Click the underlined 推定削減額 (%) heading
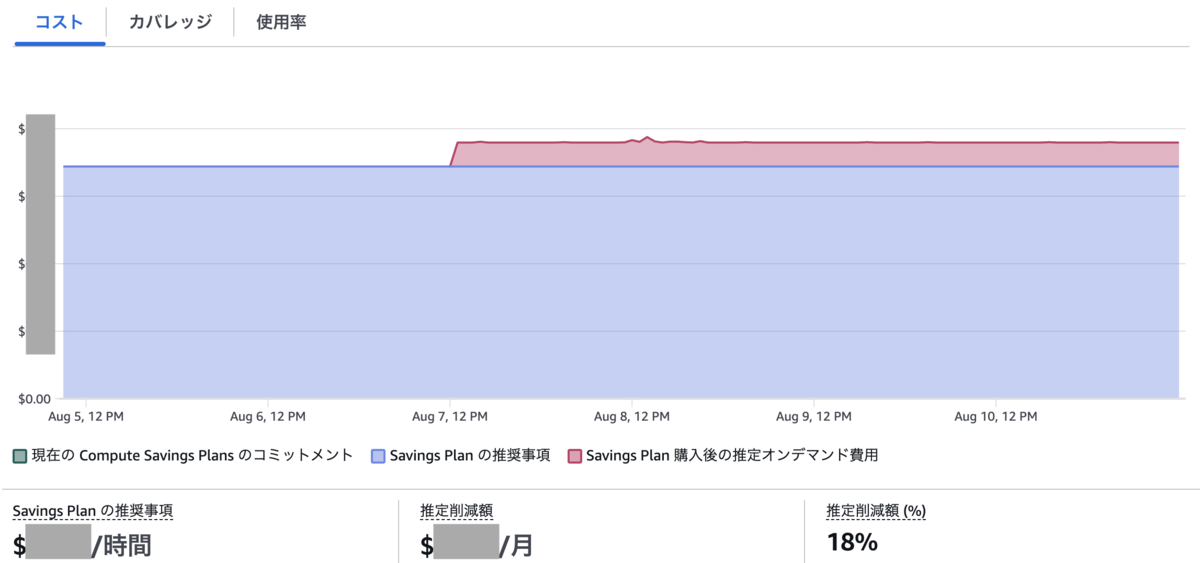This screenshot has height=563, width=1200. pyautogui.click(x=876, y=511)
